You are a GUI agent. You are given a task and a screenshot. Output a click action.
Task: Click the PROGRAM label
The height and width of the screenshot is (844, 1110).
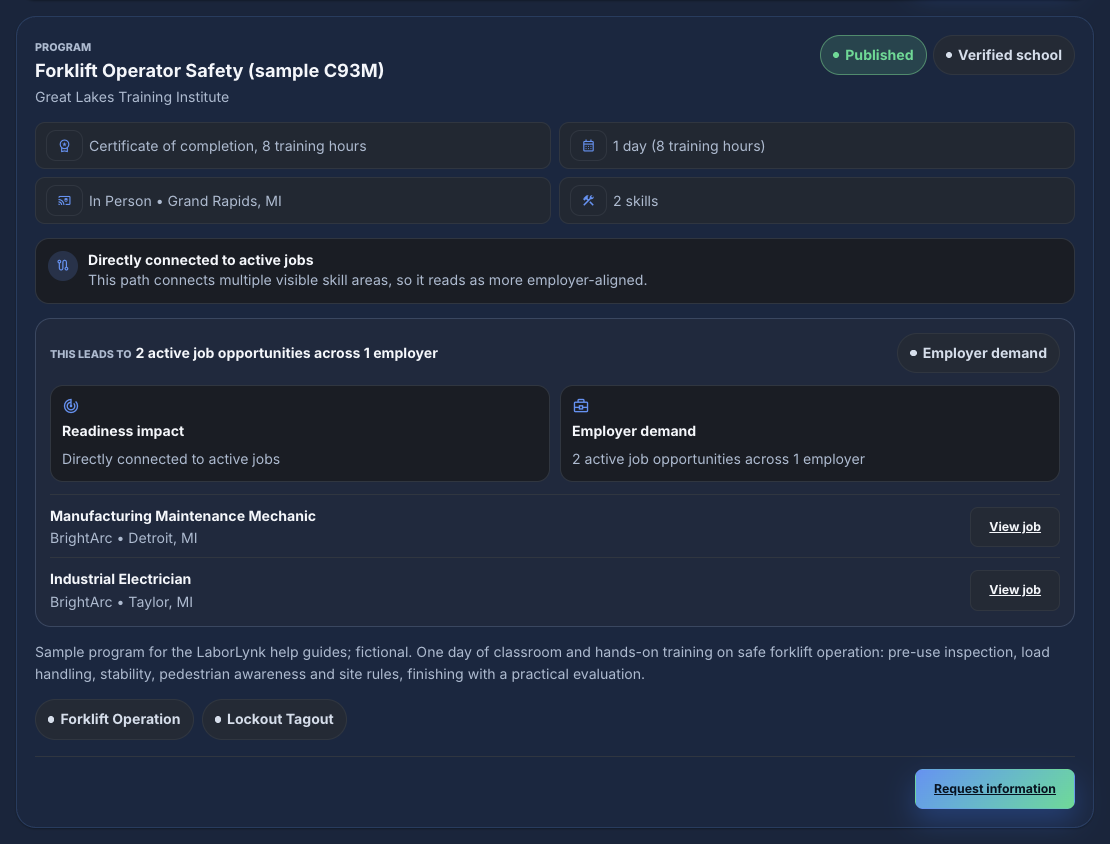tap(63, 47)
